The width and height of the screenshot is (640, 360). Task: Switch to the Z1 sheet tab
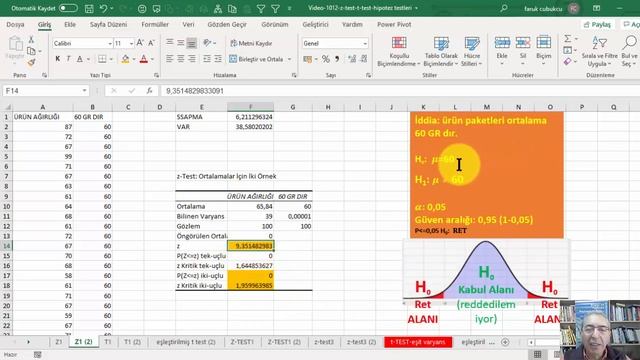tap(58, 342)
